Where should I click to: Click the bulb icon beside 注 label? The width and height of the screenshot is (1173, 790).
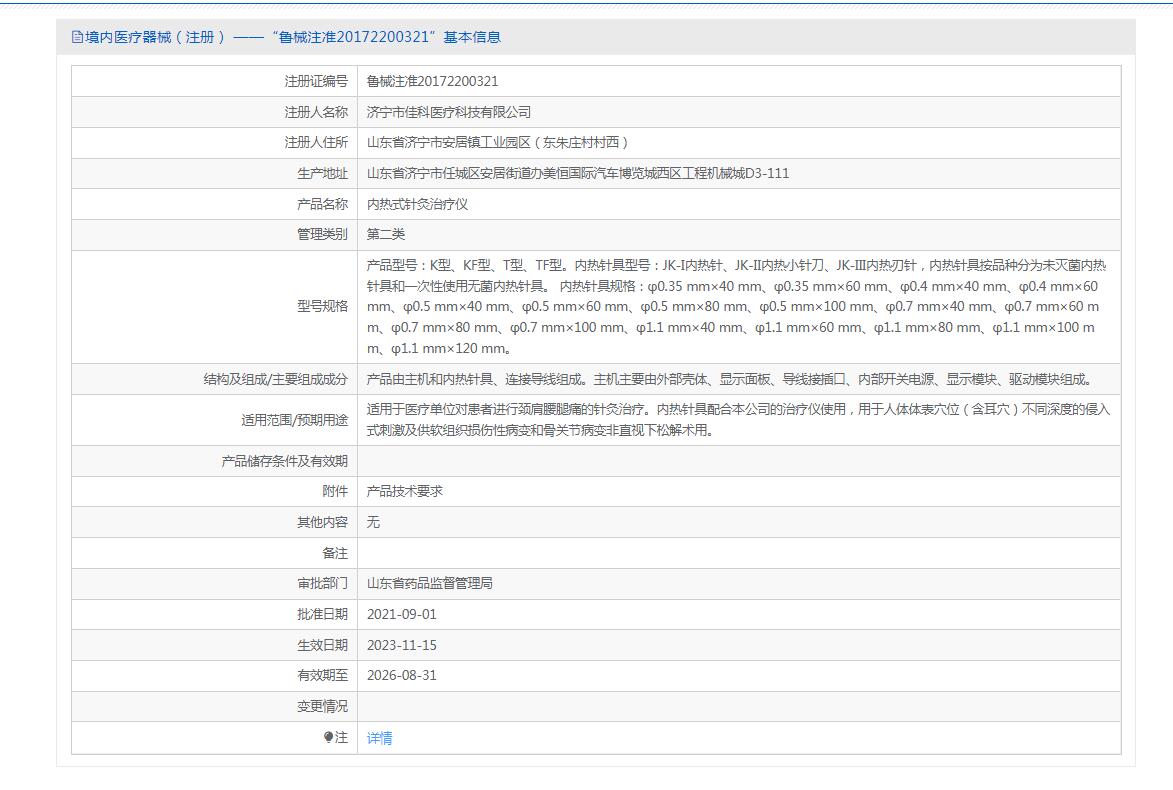click(328, 737)
